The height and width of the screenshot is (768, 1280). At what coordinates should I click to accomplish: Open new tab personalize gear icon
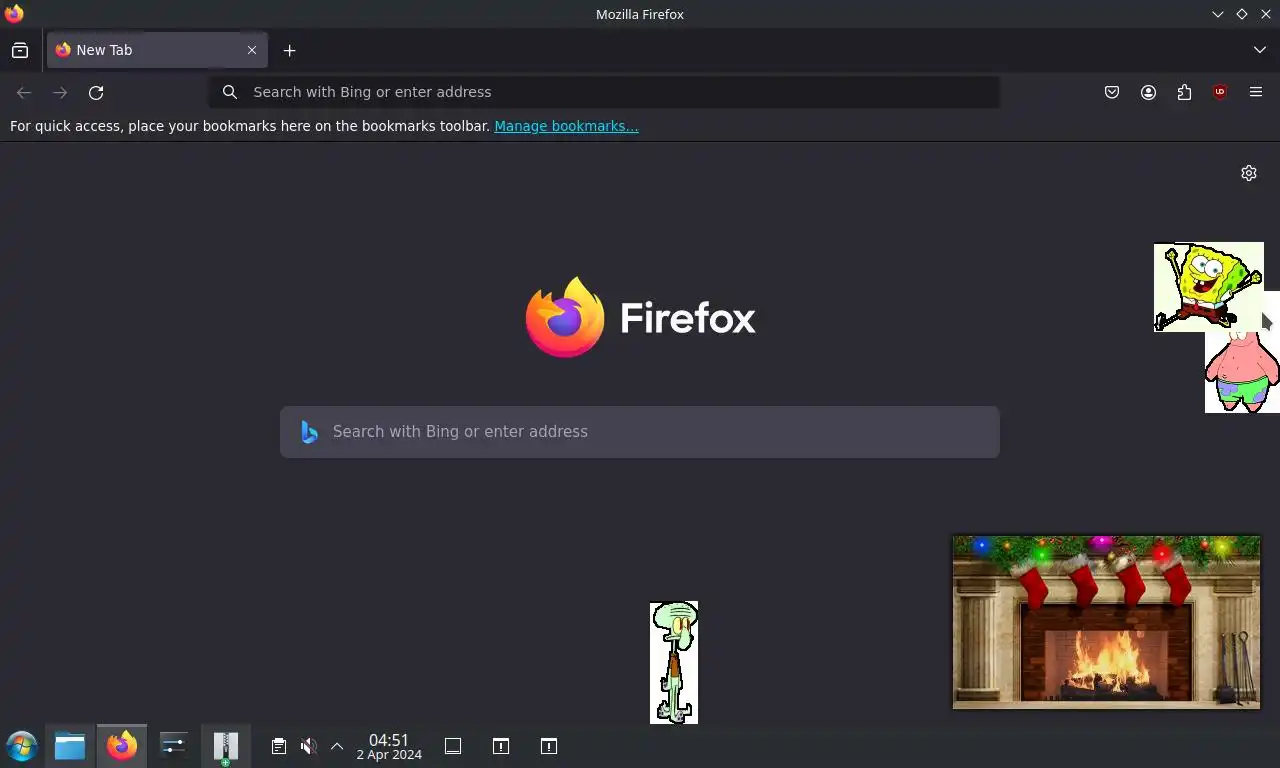pyautogui.click(x=1249, y=173)
